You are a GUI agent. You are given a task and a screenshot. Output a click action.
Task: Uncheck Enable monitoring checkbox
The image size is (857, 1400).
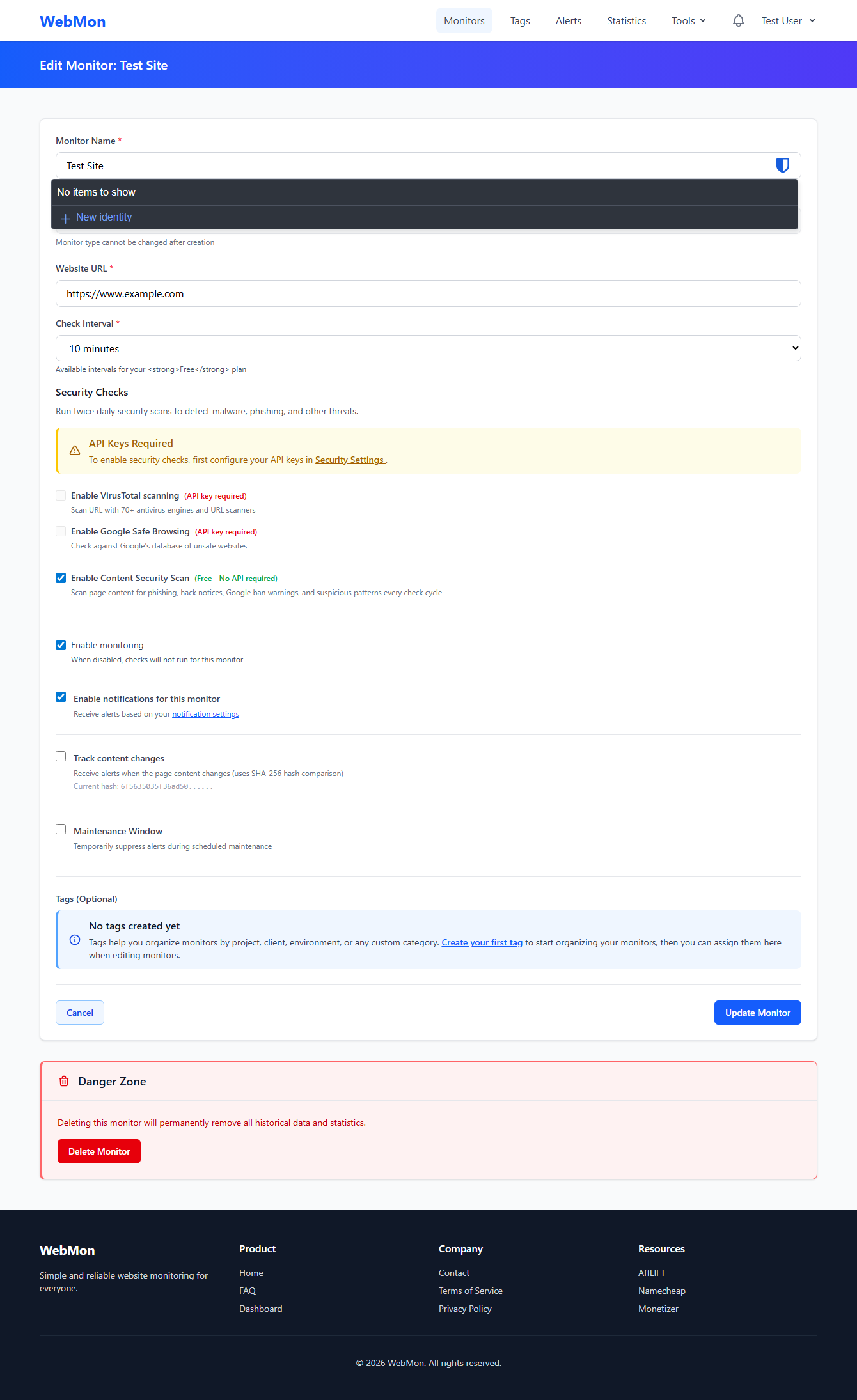(x=61, y=645)
